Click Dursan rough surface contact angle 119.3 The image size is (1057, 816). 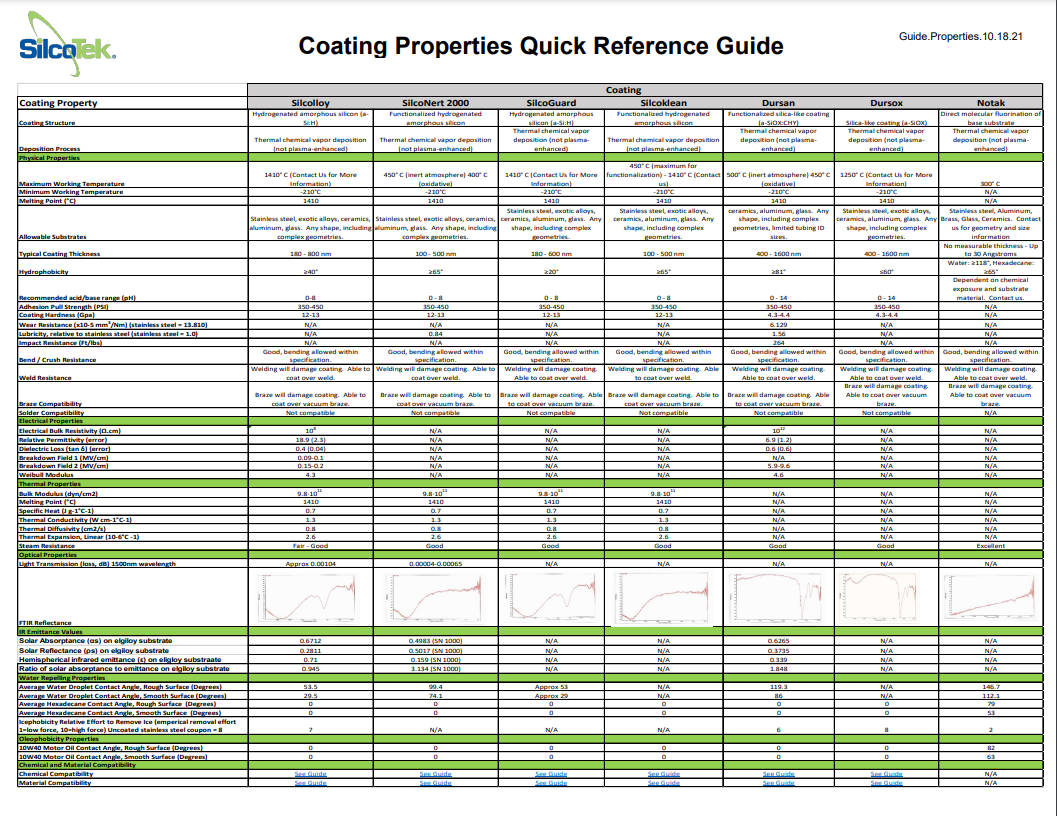coord(779,687)
